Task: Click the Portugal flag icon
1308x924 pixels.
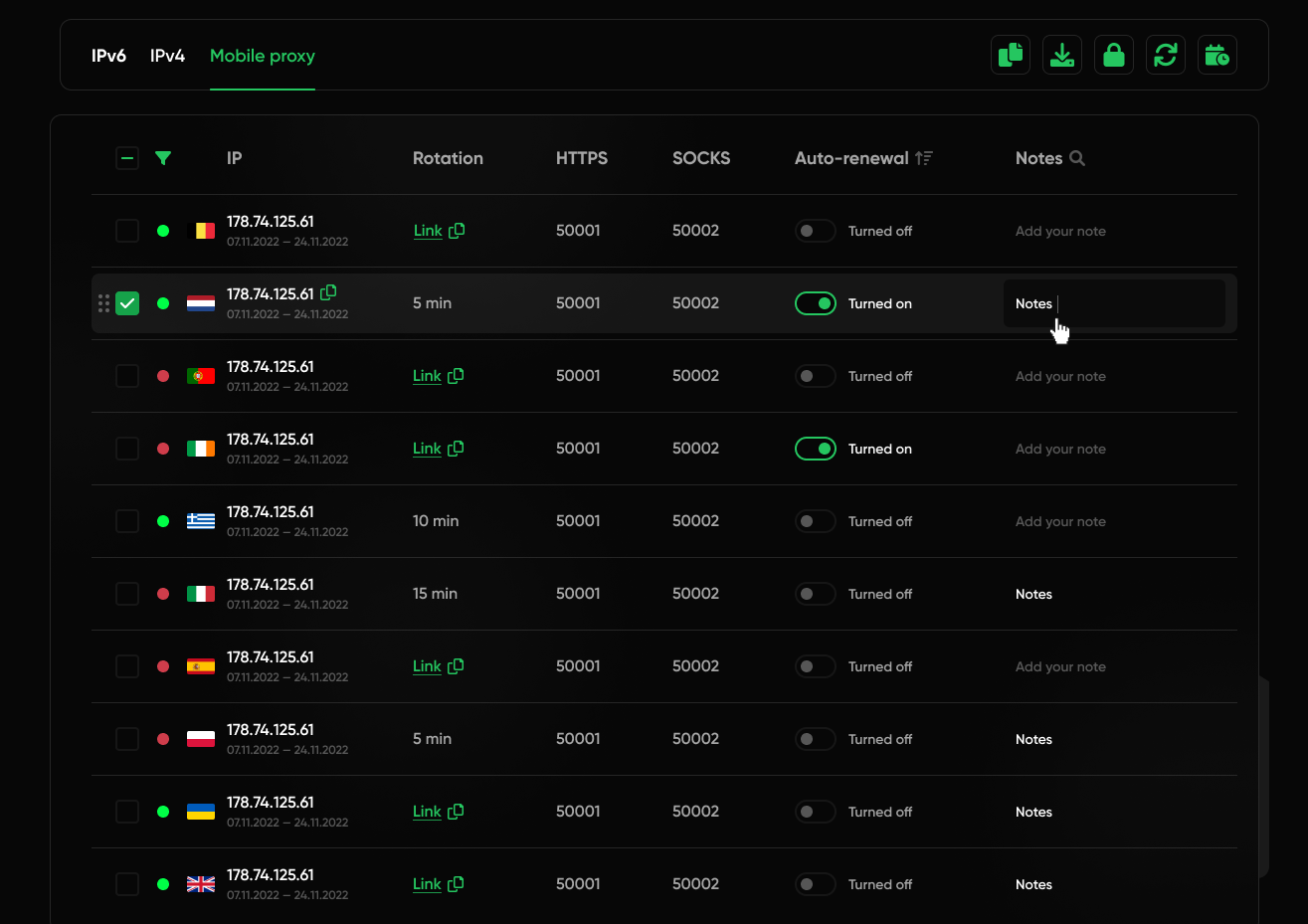Action: point(201,376)
